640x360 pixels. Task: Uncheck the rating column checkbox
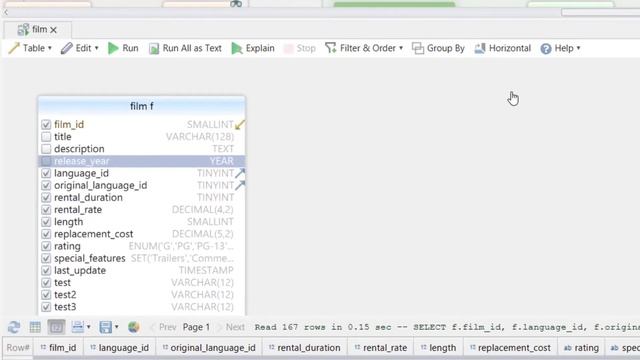[x=46, y=246]
